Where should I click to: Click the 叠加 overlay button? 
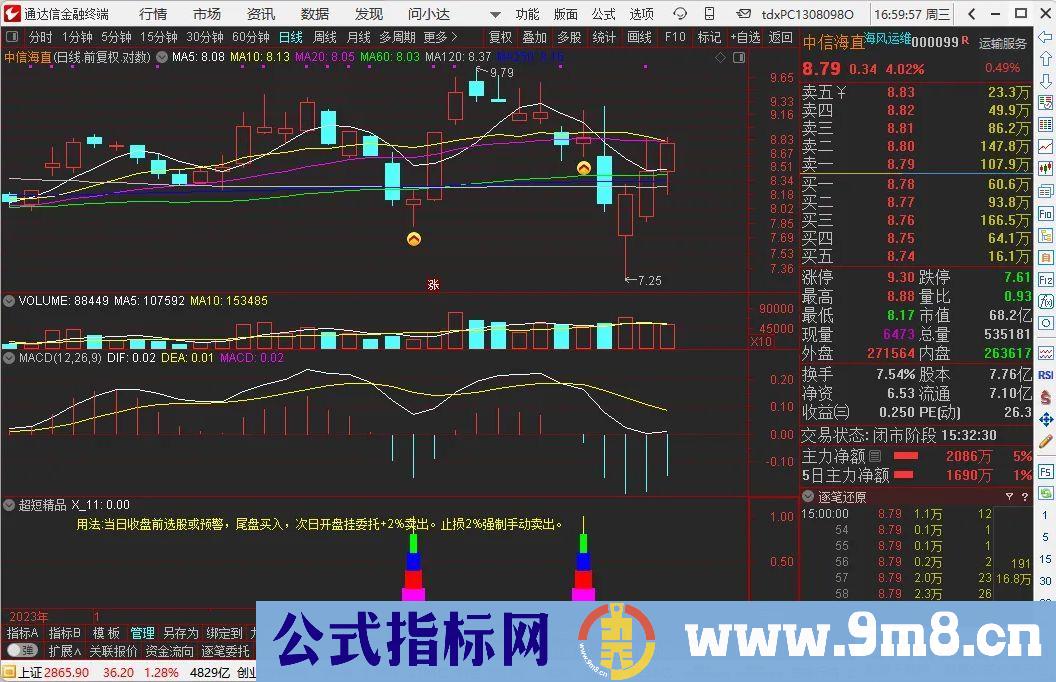tap(535, 37)
